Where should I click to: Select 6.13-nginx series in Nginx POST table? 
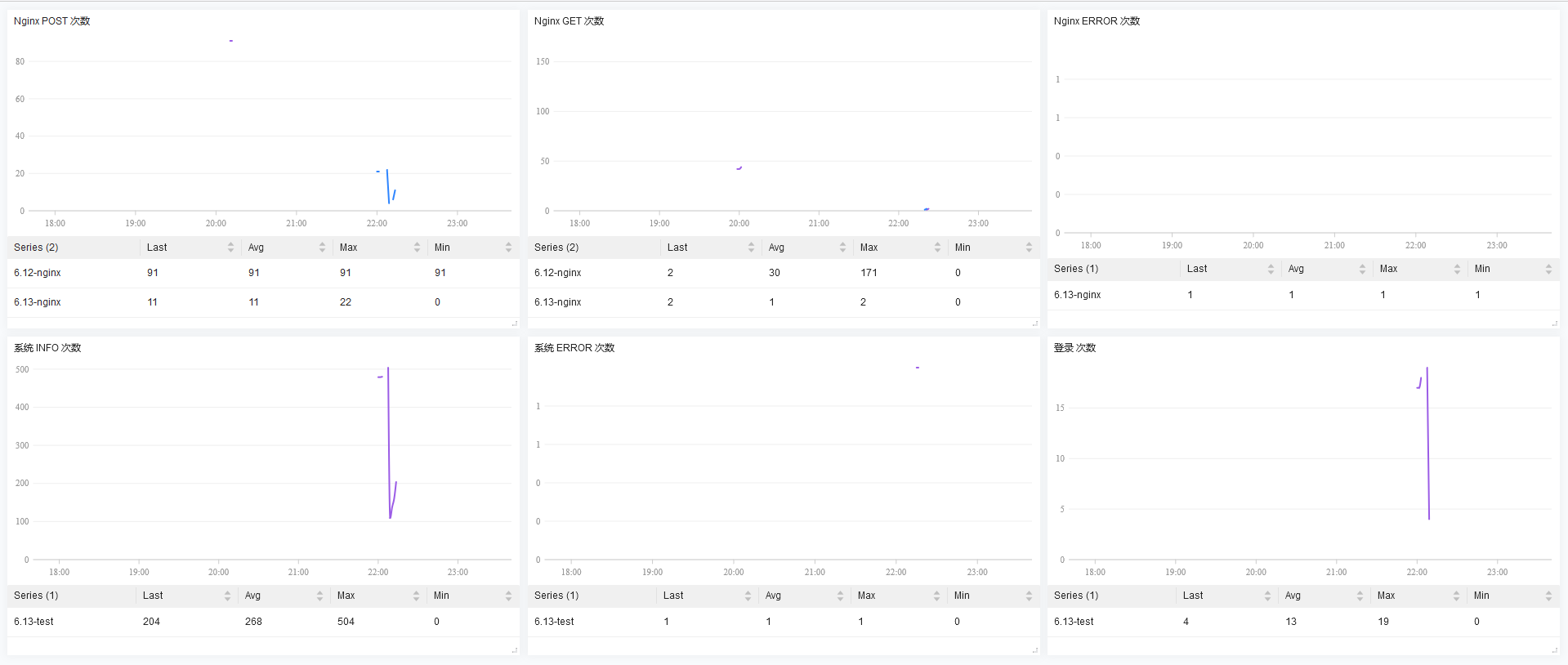38,302
